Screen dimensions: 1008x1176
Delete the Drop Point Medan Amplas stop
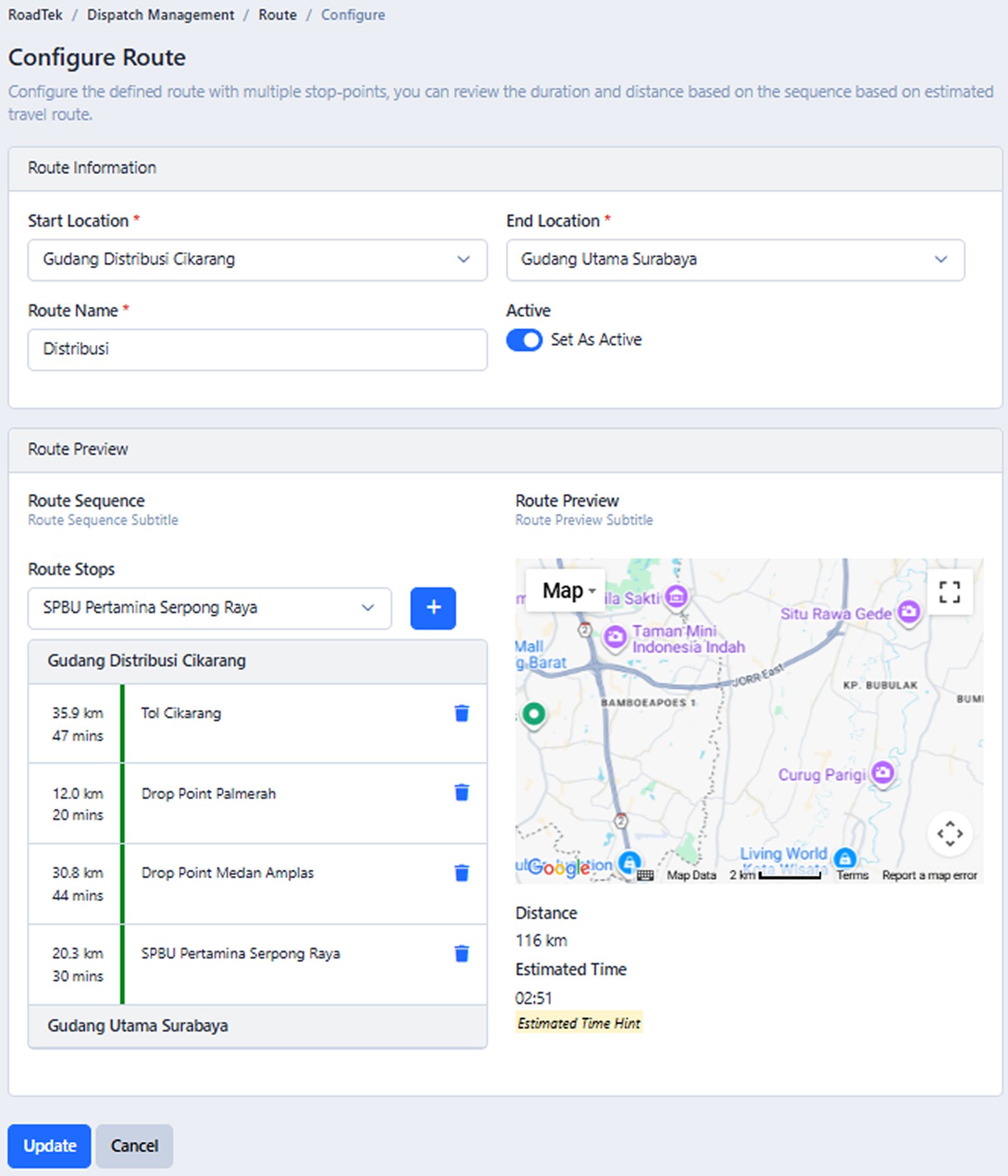pos(462,872)
